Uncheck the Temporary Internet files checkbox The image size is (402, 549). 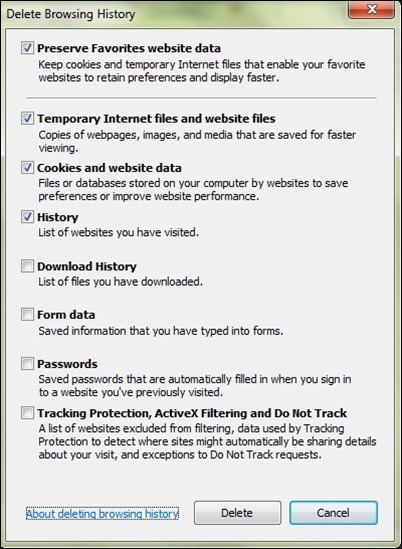tap(27, 118)
